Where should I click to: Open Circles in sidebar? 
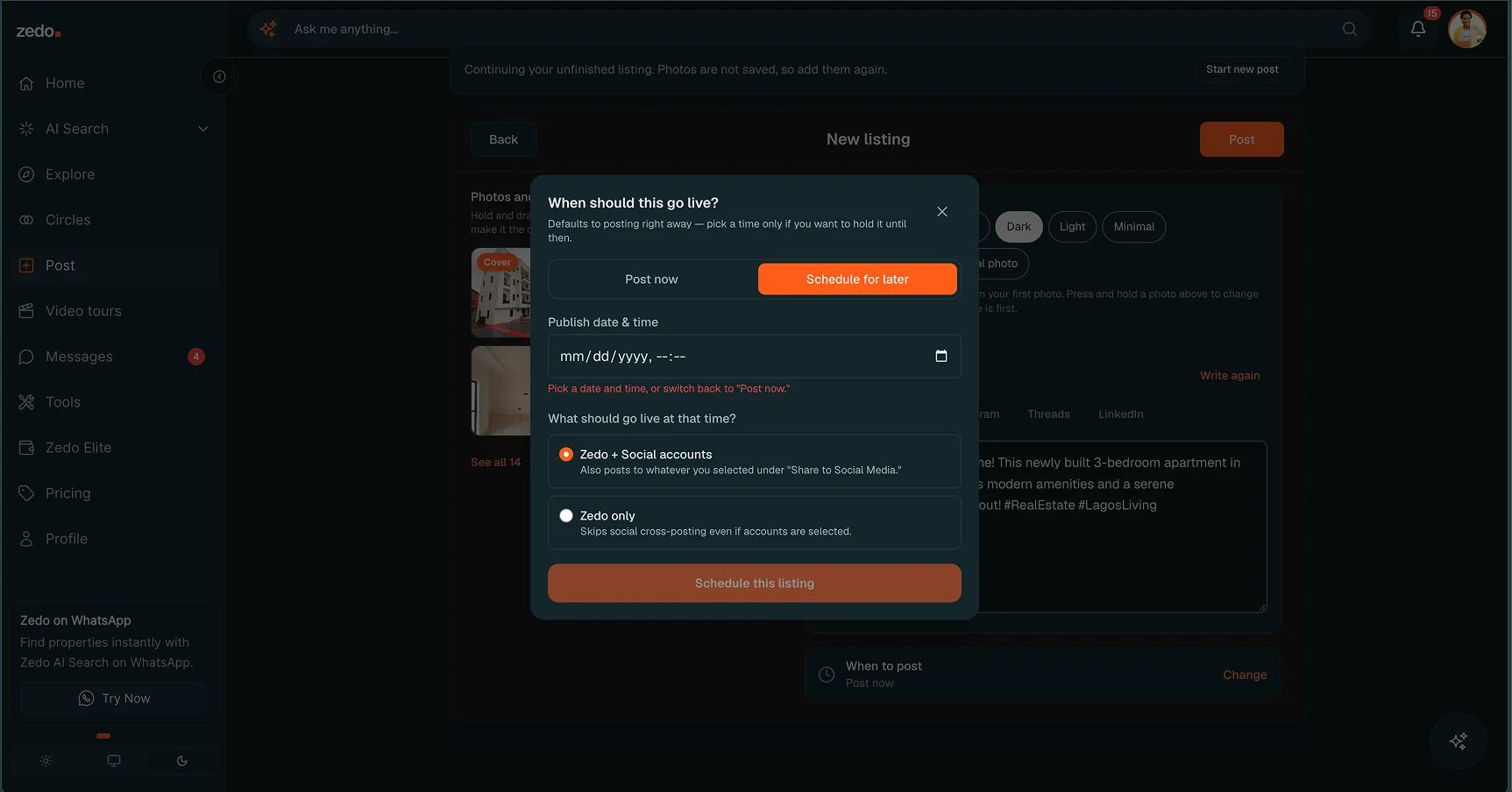[x=114, y=220]
